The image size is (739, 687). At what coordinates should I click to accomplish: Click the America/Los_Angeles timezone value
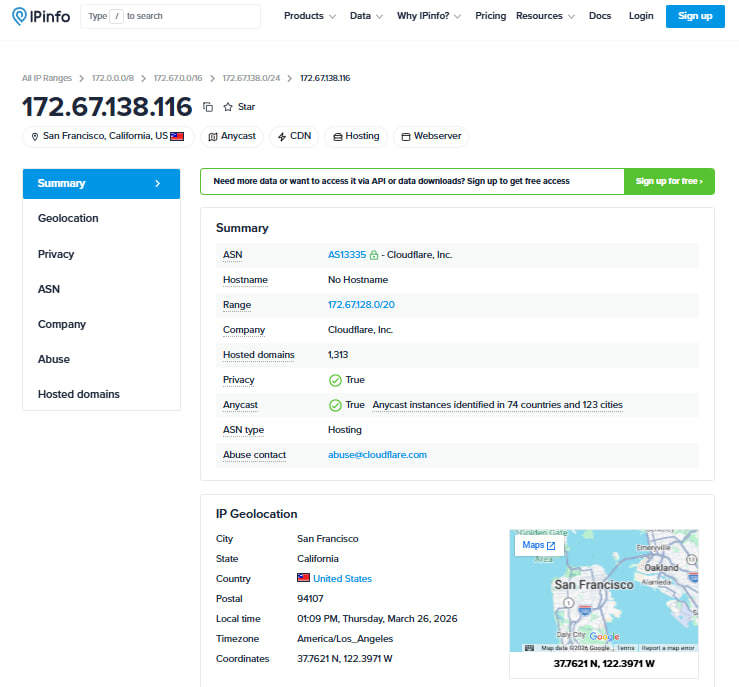pyautogui.click(x=345, y=639)
